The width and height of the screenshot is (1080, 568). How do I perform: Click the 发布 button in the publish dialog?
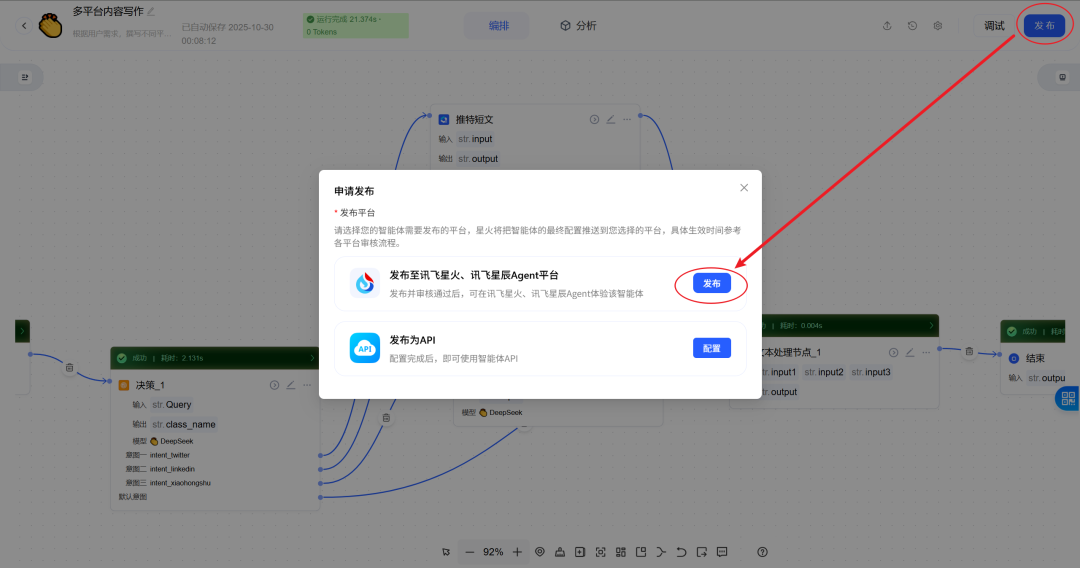711,284
